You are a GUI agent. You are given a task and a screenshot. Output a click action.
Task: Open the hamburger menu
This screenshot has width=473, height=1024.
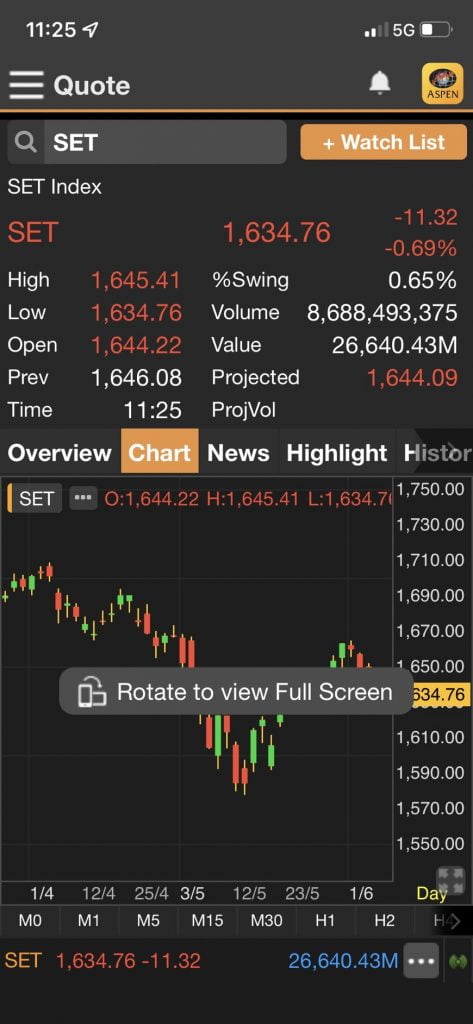click(26, 86)
